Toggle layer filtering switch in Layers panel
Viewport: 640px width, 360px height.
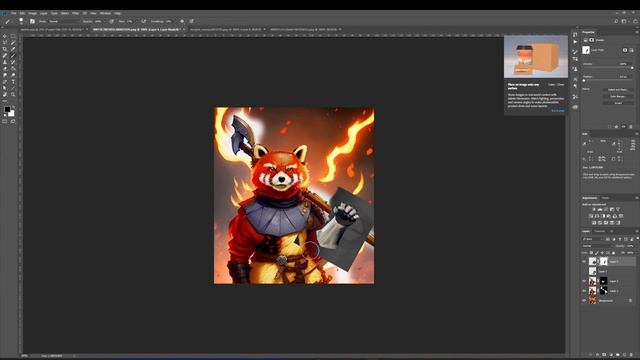(638, 238)
